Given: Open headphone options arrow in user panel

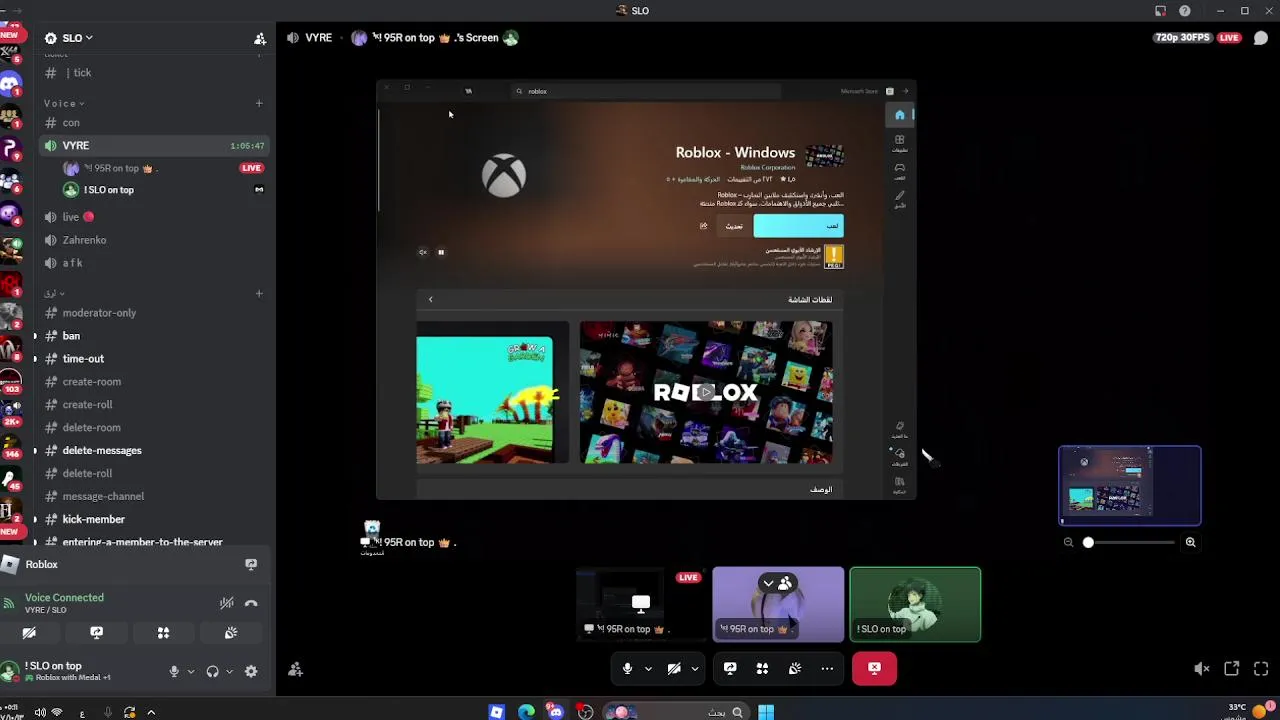Looking at the screenshot, I should coord(229,671).
